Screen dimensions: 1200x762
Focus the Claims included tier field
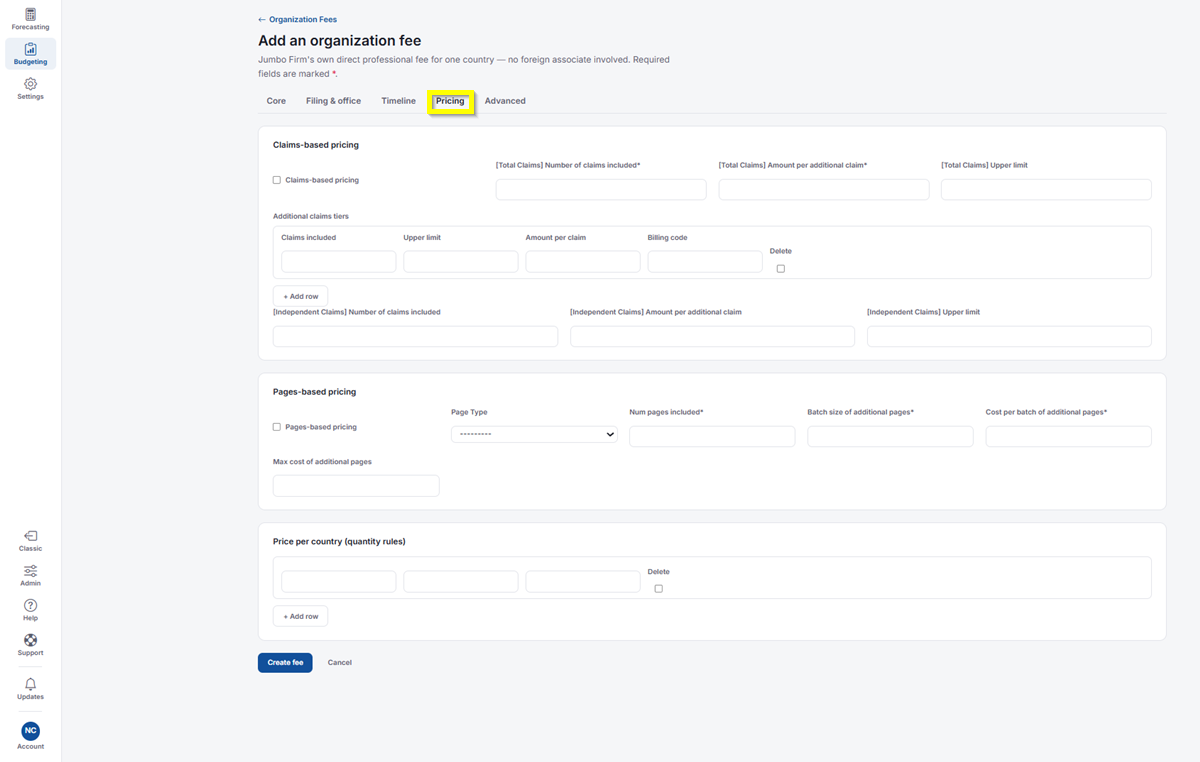(339, 261)
